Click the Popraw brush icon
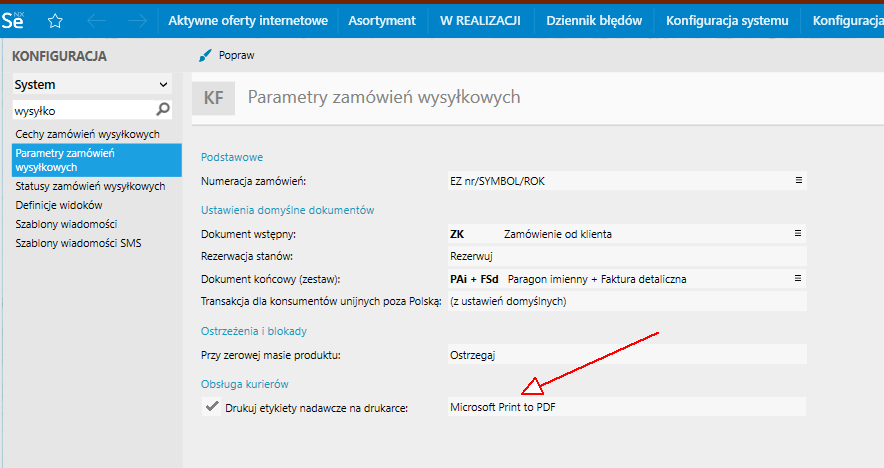This screenshot has height=468, width=884. tap(206, 56)
